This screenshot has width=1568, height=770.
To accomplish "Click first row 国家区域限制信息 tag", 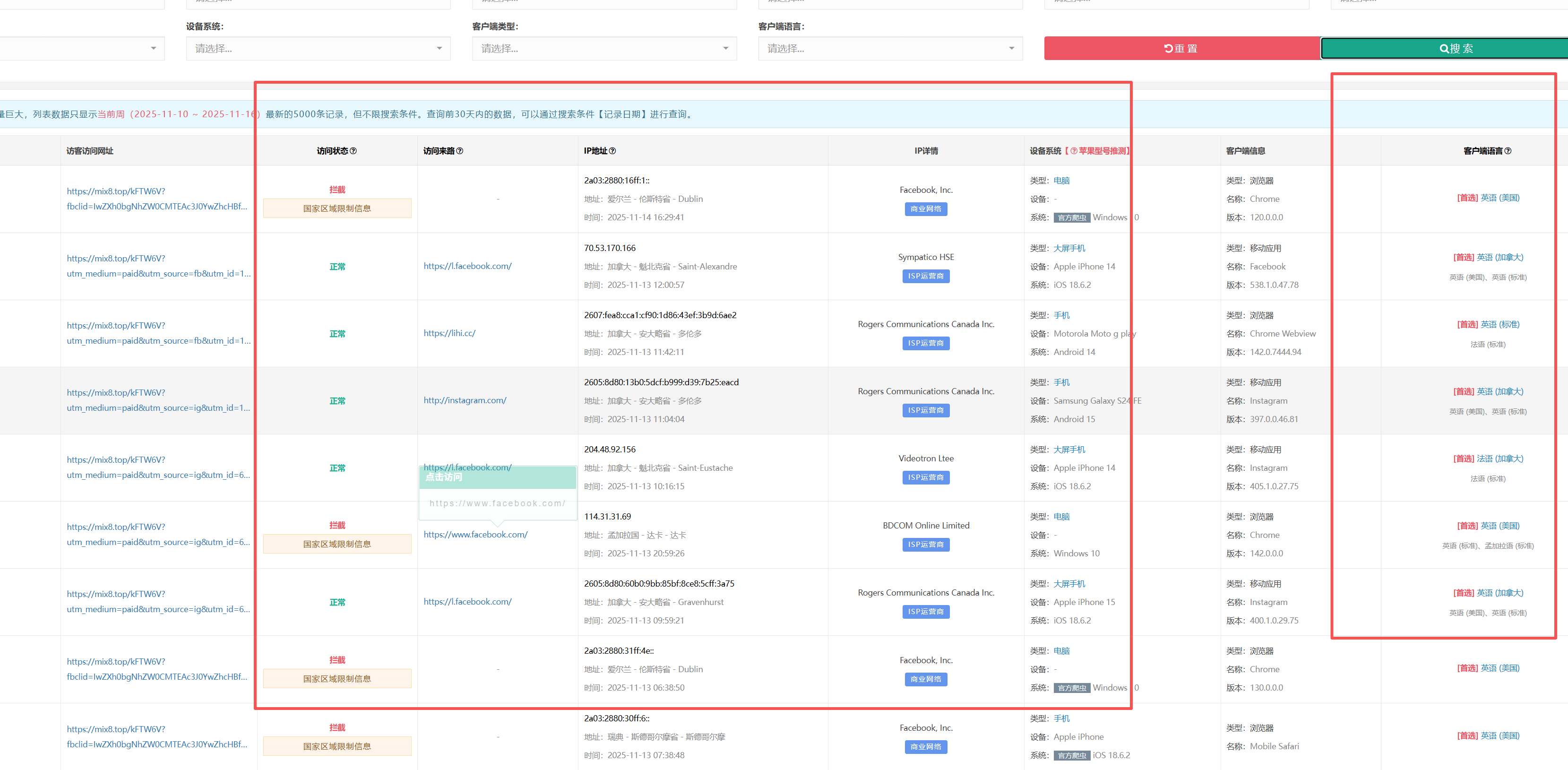I will [x=336, y=208].
